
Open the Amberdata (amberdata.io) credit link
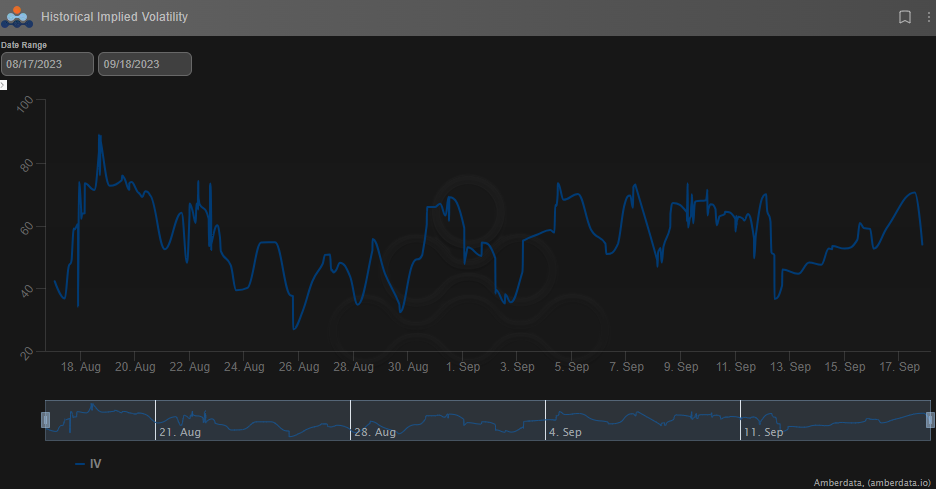872,482
